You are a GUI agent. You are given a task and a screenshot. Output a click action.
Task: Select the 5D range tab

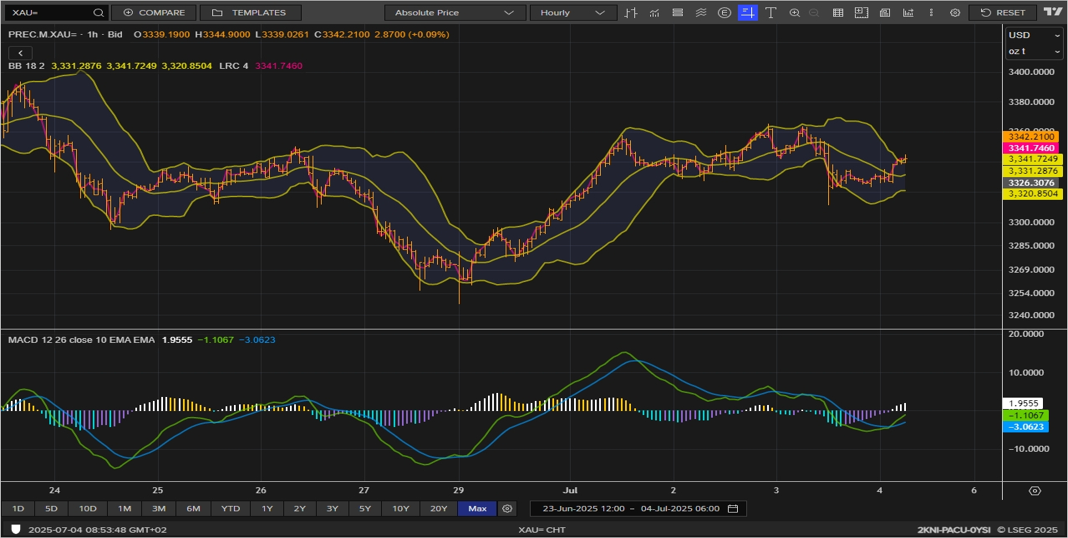click(x=52, y=509)
